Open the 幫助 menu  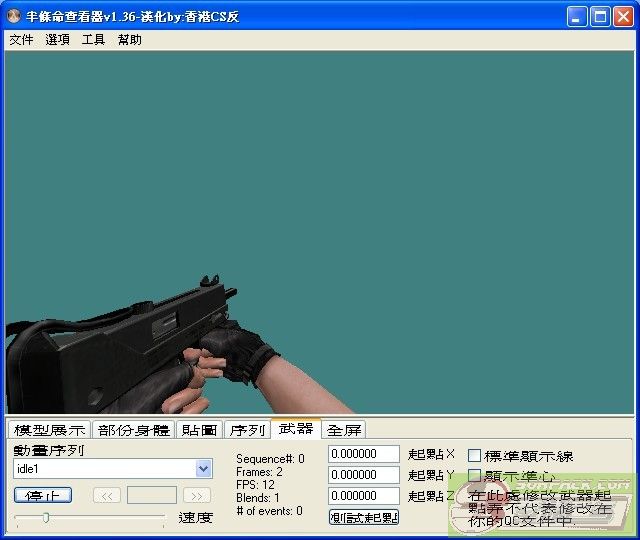tap(129, 40)
